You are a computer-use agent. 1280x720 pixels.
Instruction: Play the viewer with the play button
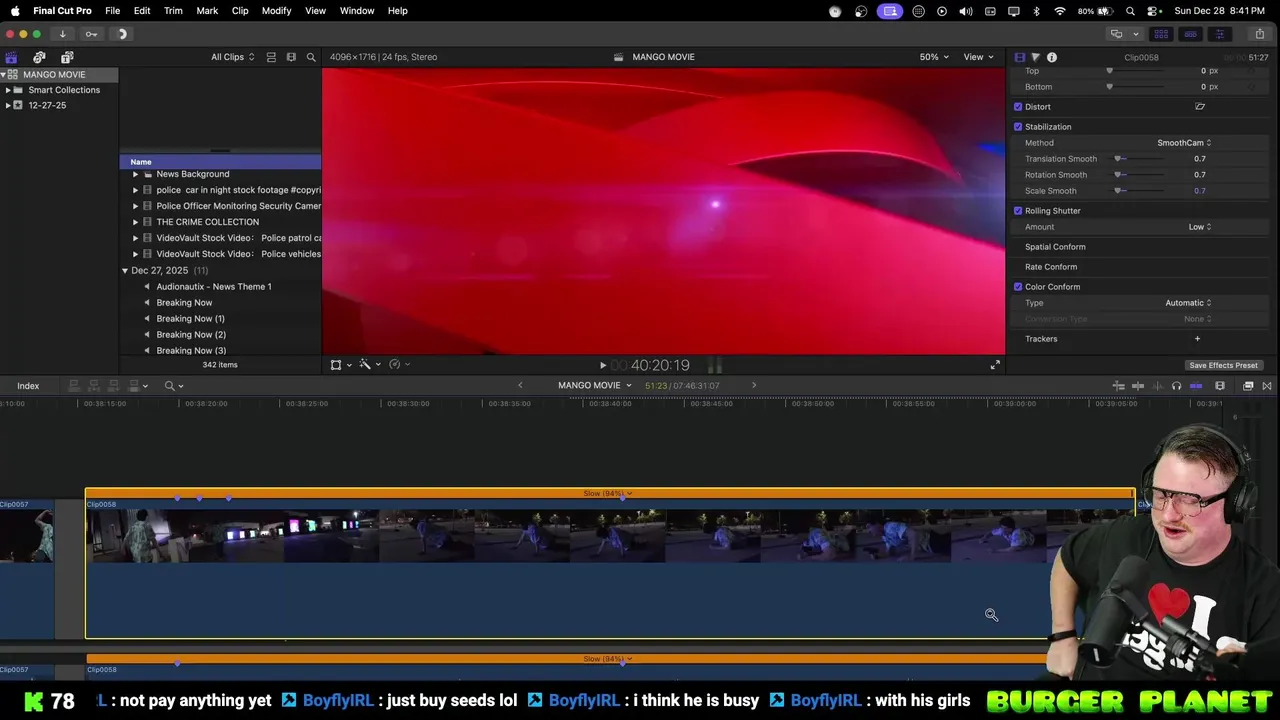click(x=602, y=365)
